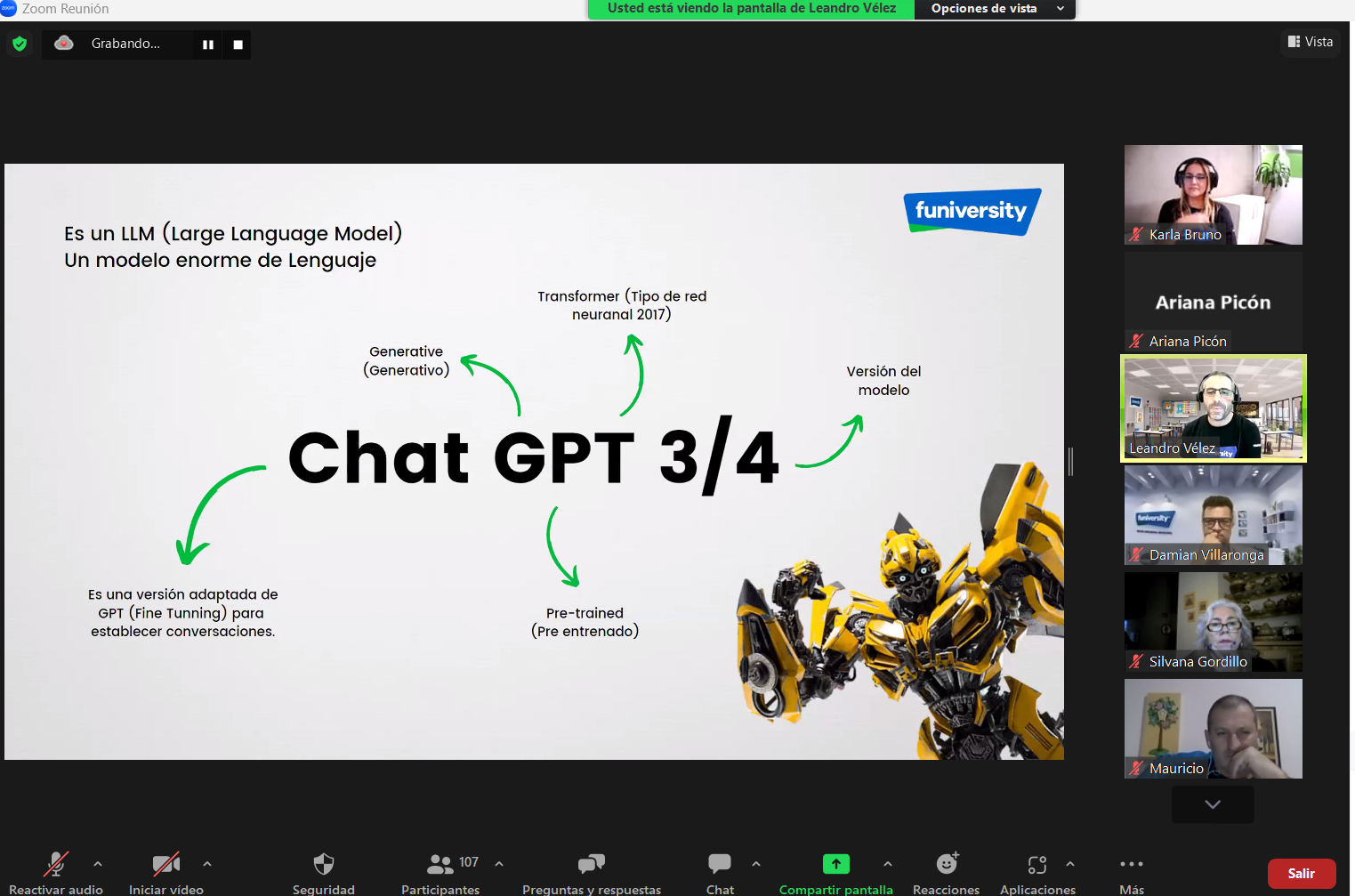Expand share screen options arrow
The image size is (1355, 896).
pyautogui.click(x=888, y=864)
